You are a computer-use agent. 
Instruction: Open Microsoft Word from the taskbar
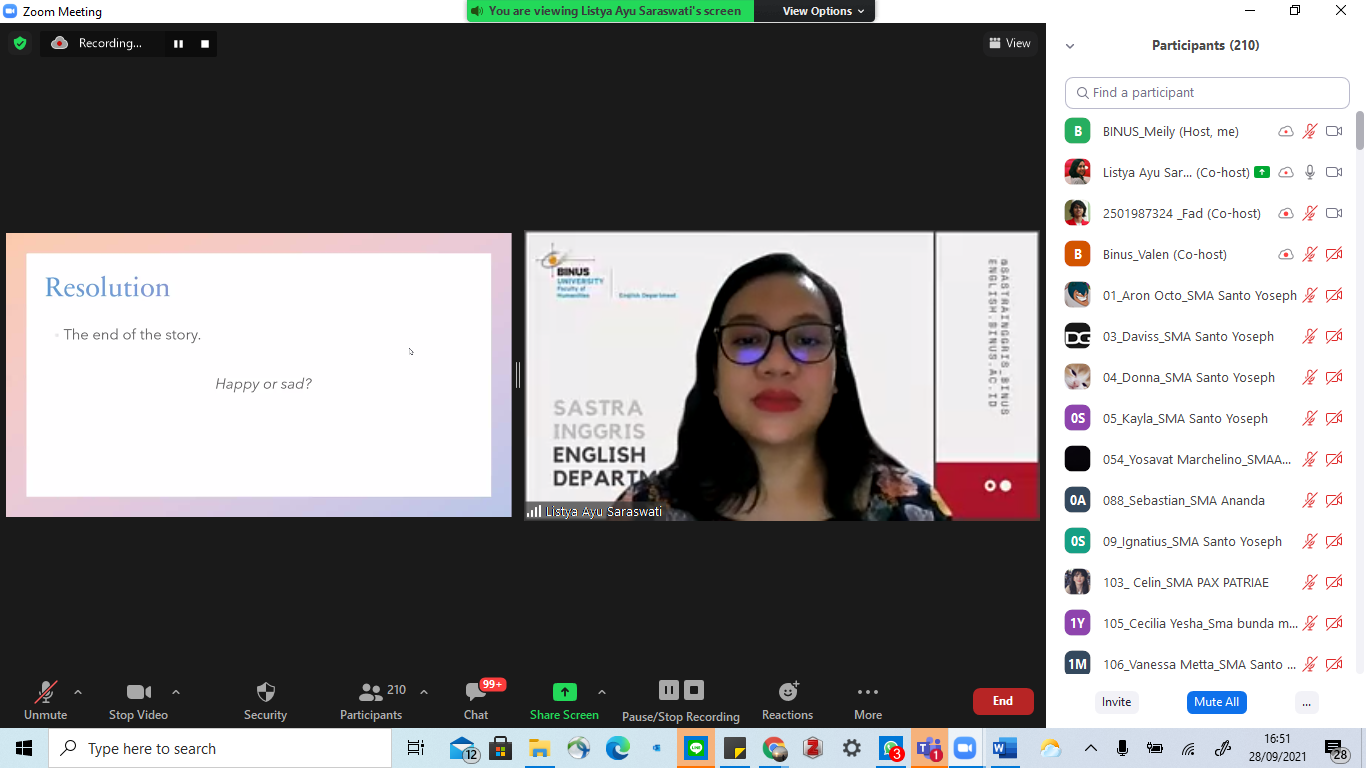[x=1004, y=748]
